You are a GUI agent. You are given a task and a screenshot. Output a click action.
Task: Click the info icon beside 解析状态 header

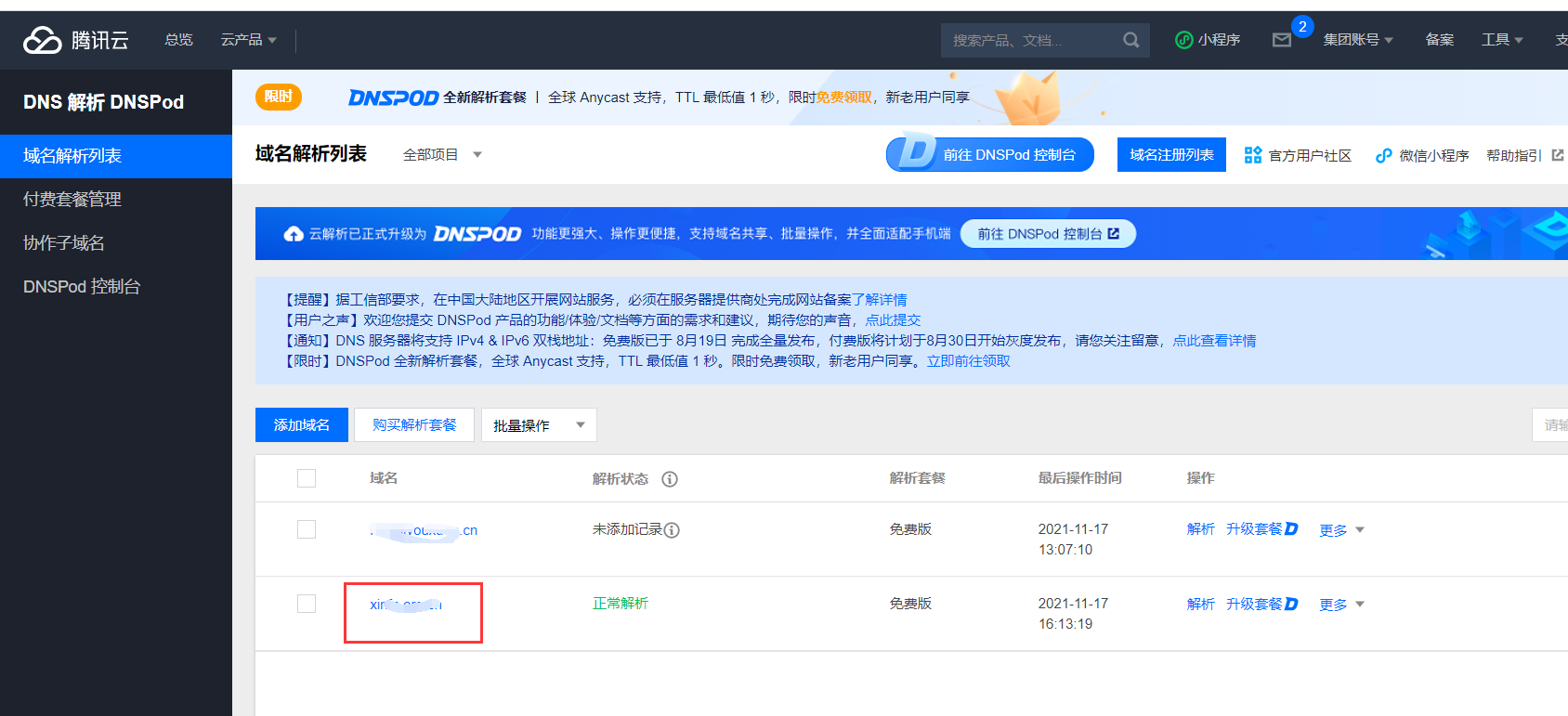click(670, 479)
